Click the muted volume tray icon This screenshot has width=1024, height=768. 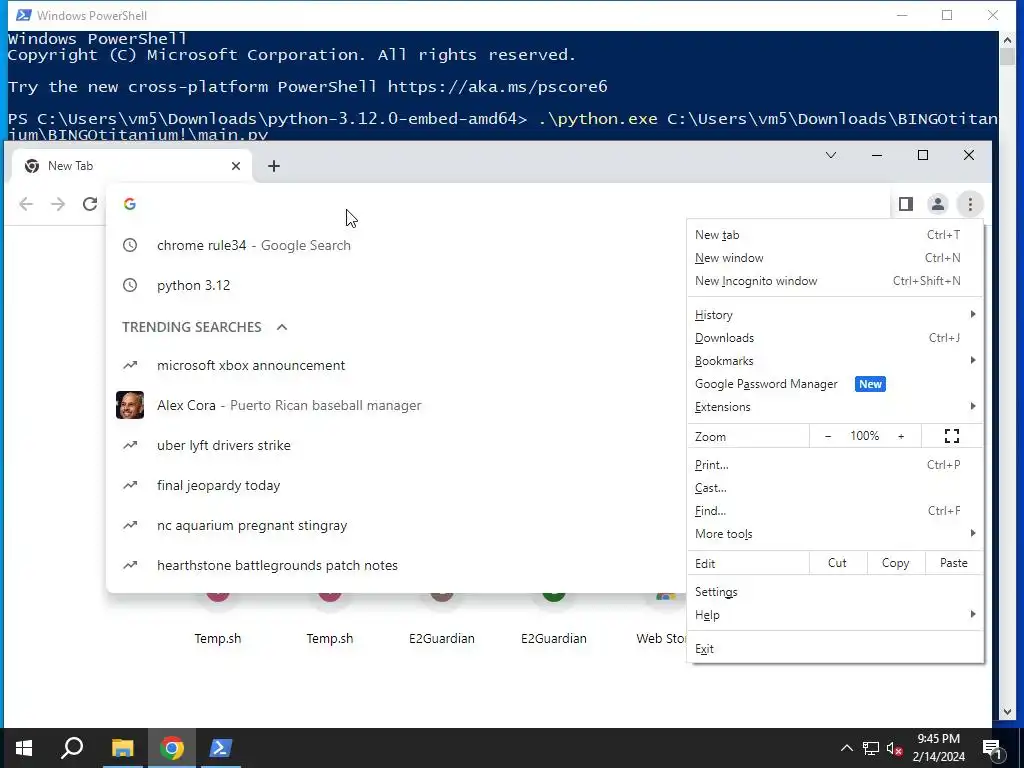pos(894,748)
